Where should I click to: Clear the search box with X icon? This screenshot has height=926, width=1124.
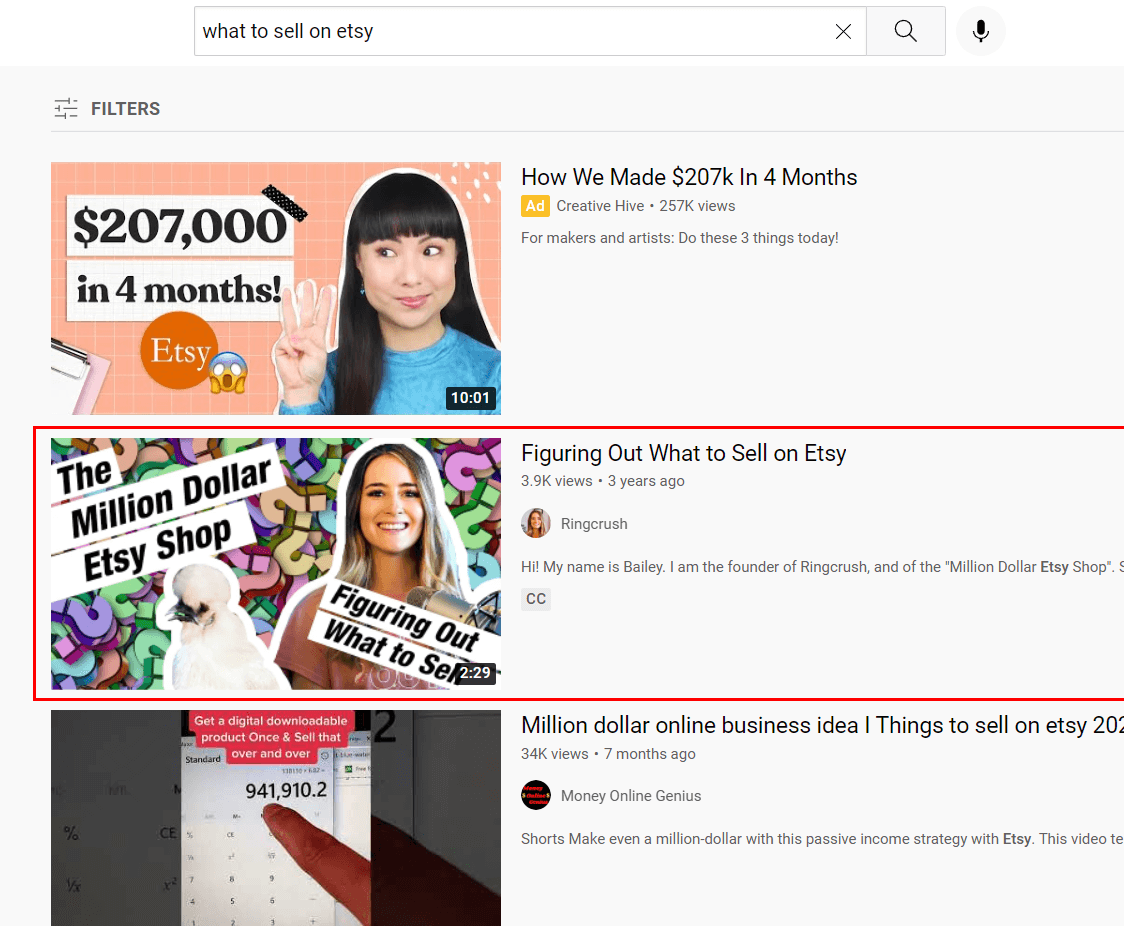[843, 31]
